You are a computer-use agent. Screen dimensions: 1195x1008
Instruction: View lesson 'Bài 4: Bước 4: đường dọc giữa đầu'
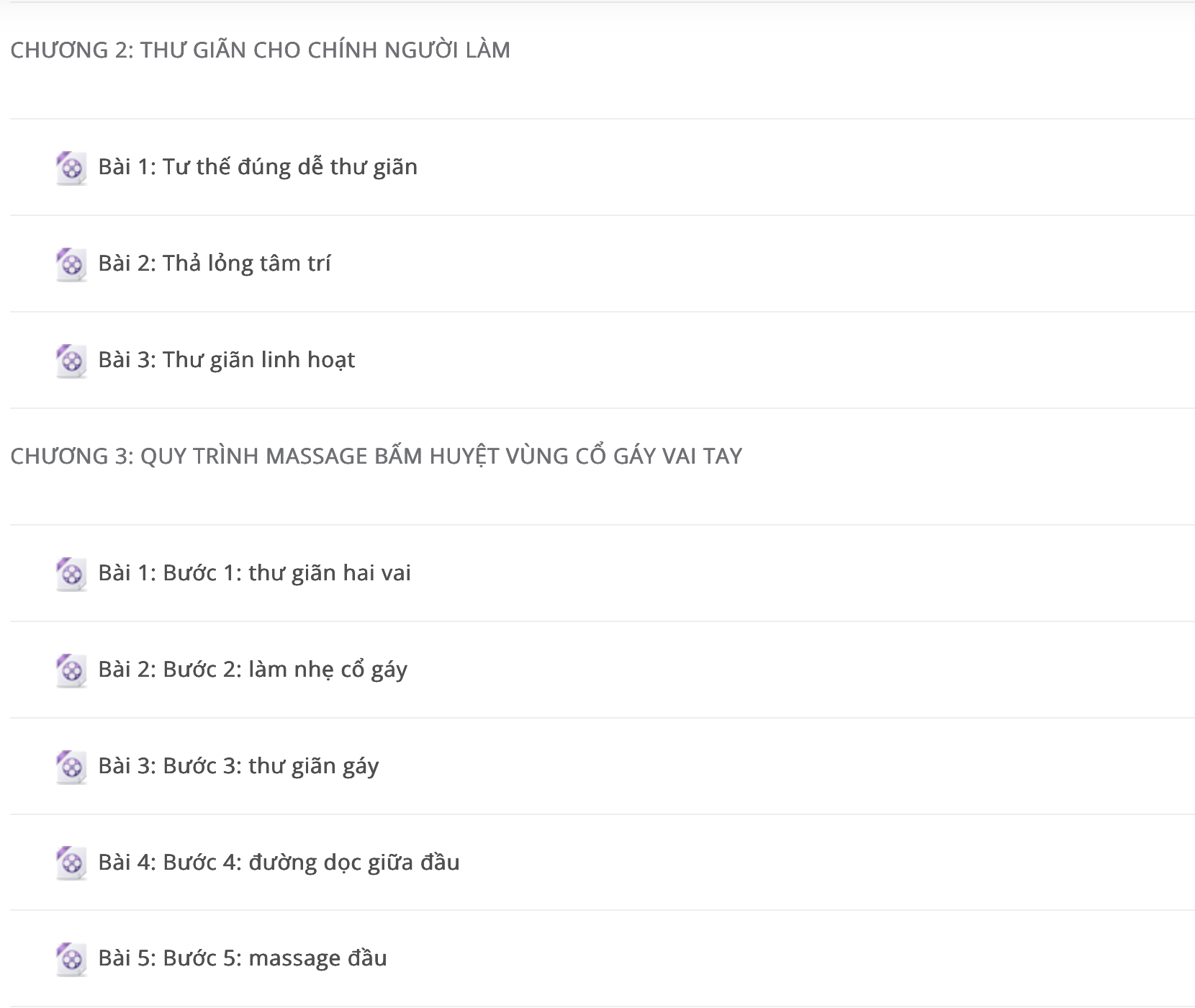(279, 862)
